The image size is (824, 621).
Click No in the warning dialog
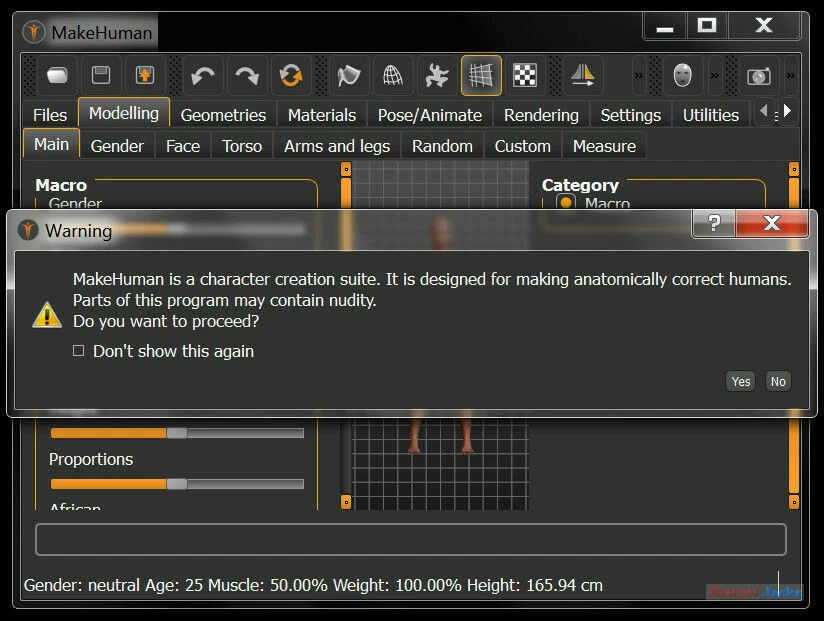tap(778, 381)
